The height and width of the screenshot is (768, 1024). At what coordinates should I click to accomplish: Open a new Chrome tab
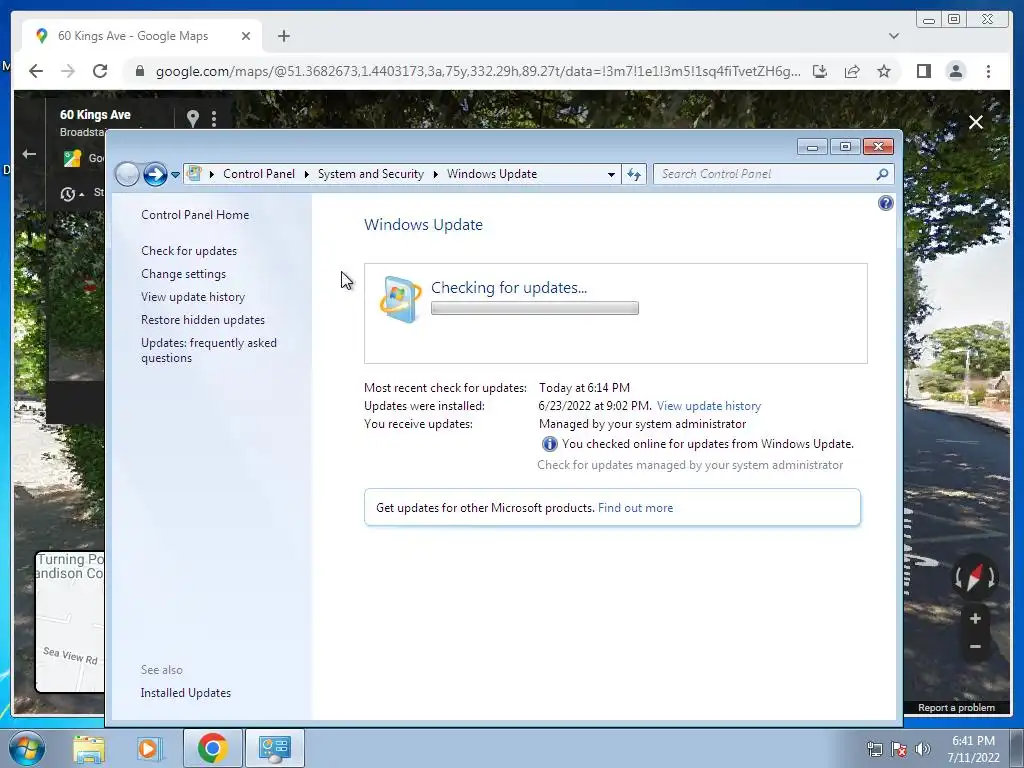tap(283, 36)
